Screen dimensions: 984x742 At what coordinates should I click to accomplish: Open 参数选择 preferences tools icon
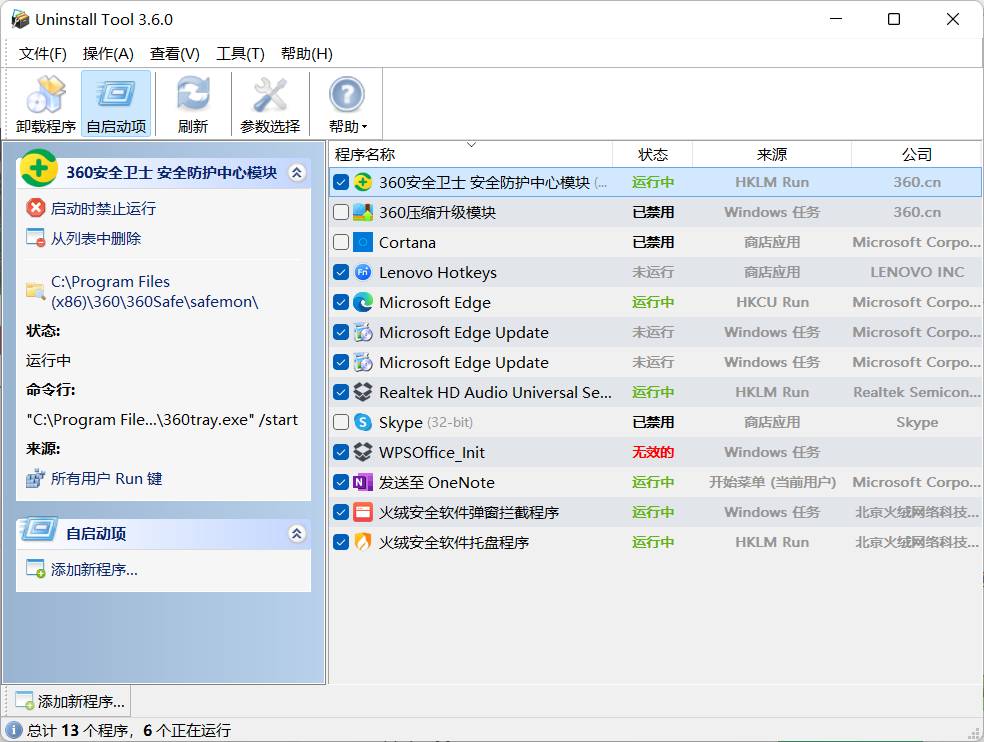pos(270,97)
